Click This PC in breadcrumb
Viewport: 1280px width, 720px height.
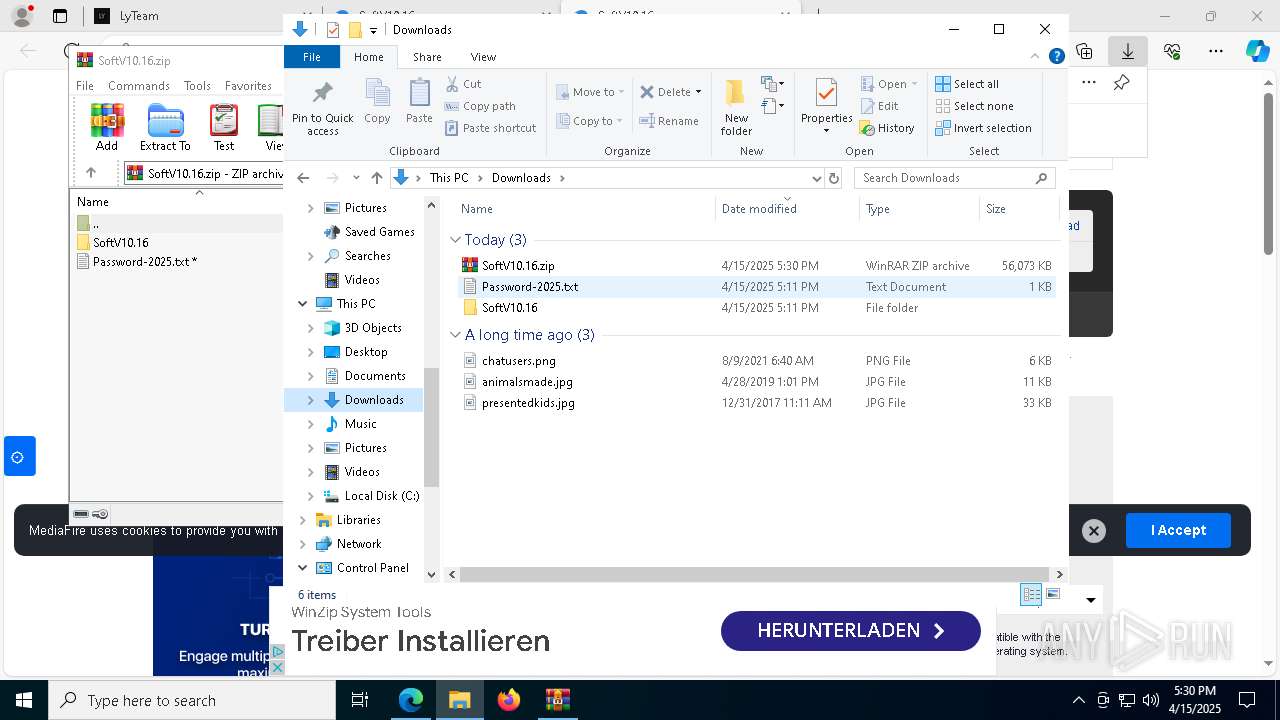pyautogui.click(x=449, y=178)
